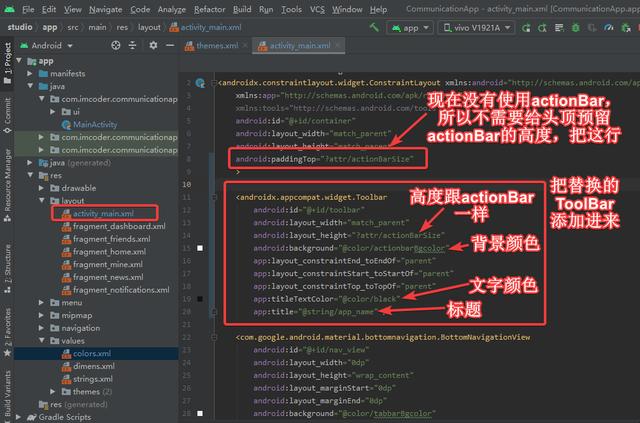The image size is (640, 423).
Task: Open the Android project view dropdown
Action: click(47, 45)
